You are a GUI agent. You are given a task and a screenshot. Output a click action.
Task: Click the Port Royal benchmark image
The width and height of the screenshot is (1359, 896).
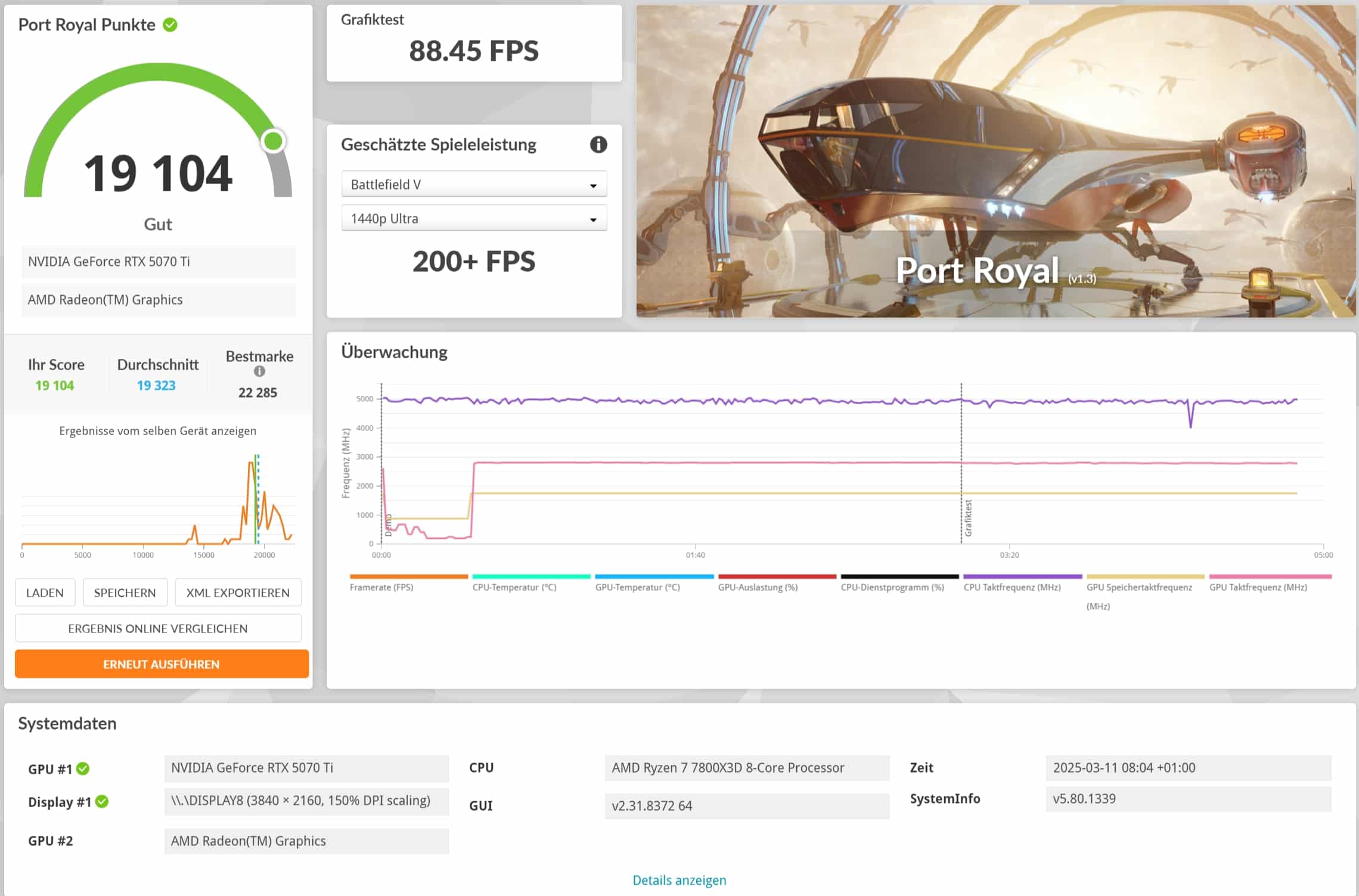click(995, 161)
